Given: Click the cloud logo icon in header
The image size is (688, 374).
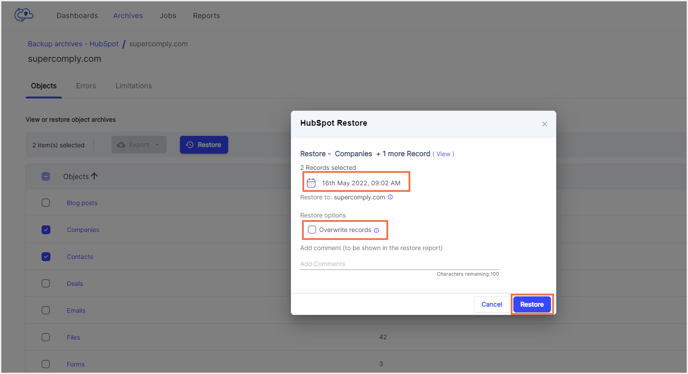Looking at the screenshot, I should point(24,15).
